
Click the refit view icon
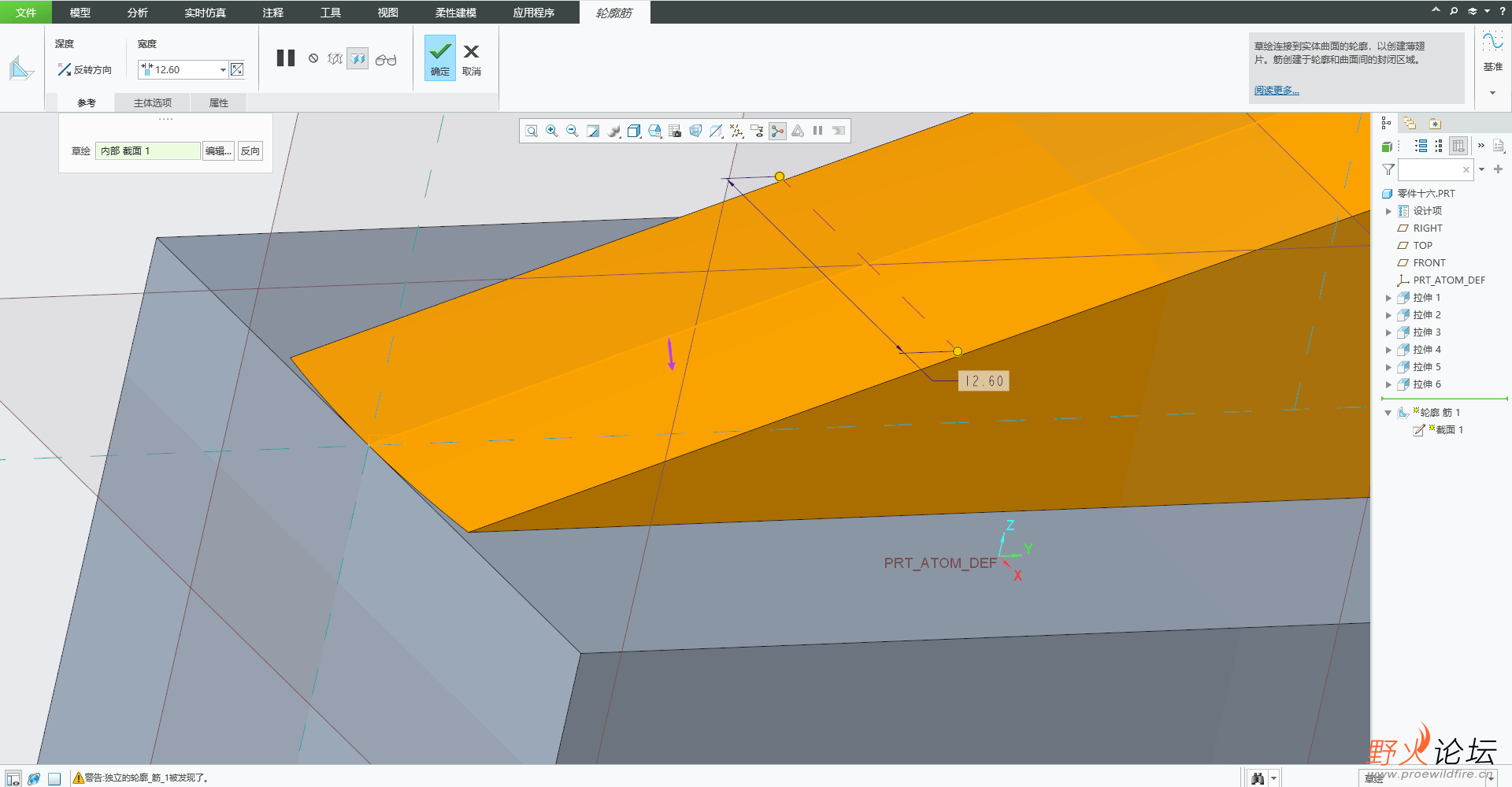click(532, 131)
